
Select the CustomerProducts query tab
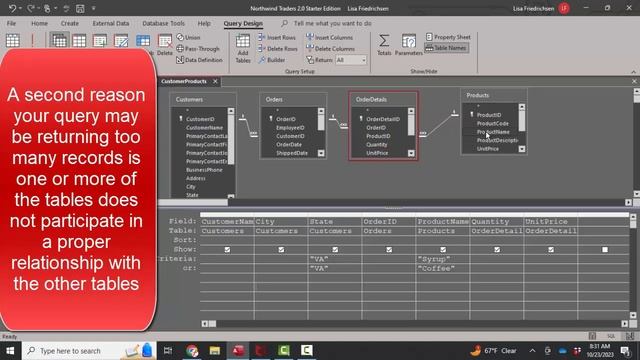pos(184,81)
